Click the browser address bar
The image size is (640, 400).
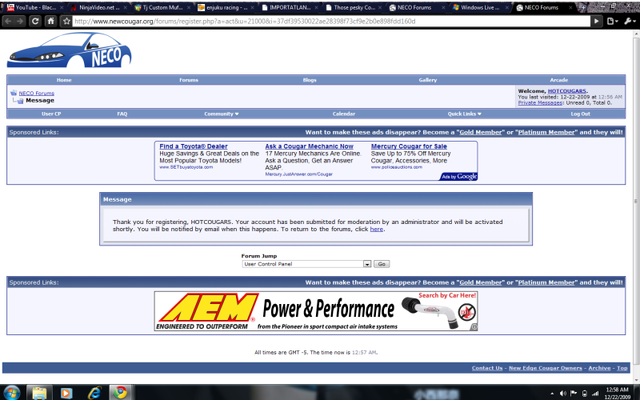[330, 21]
